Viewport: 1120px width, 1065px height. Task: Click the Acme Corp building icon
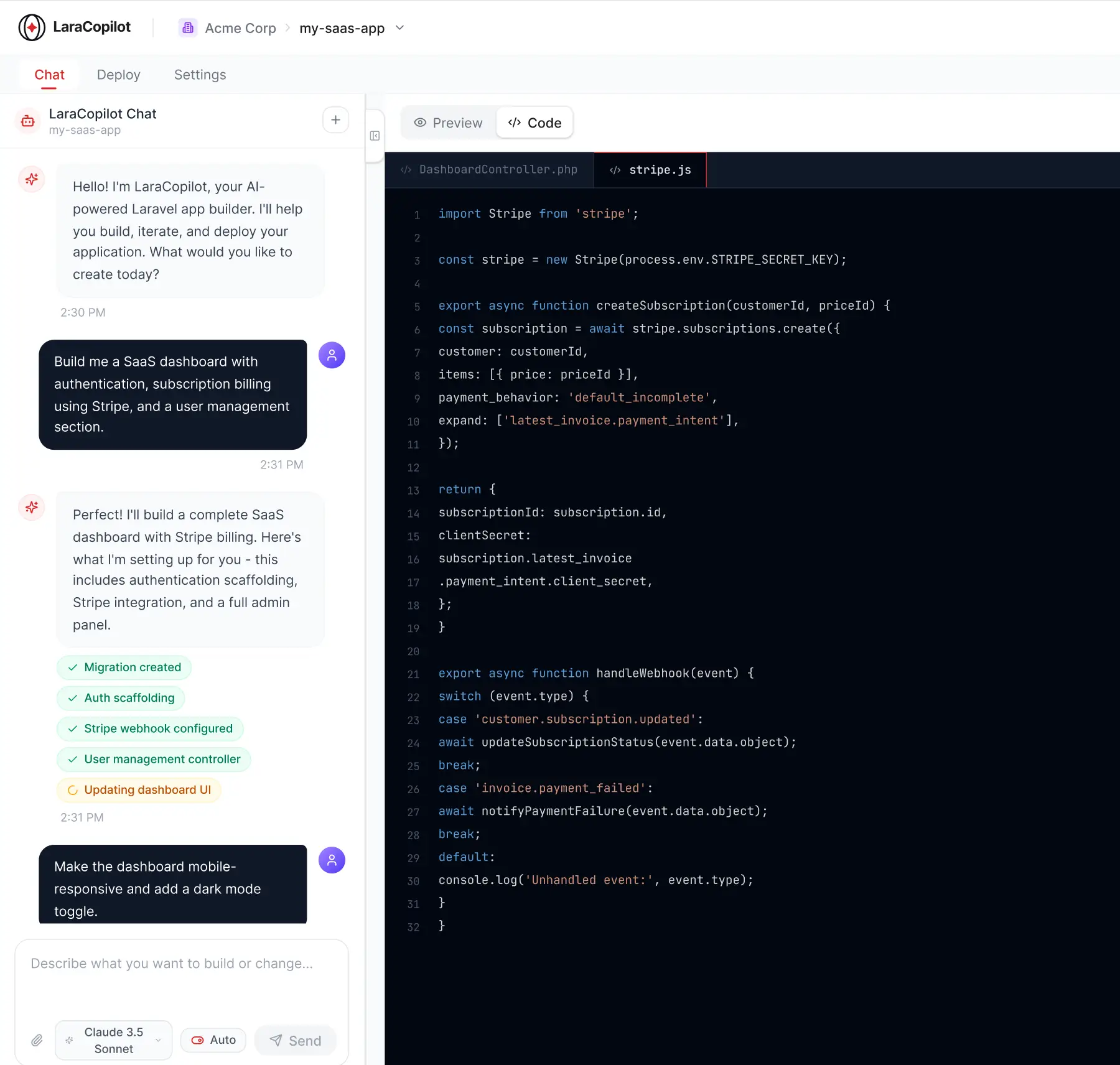(188, 28)
